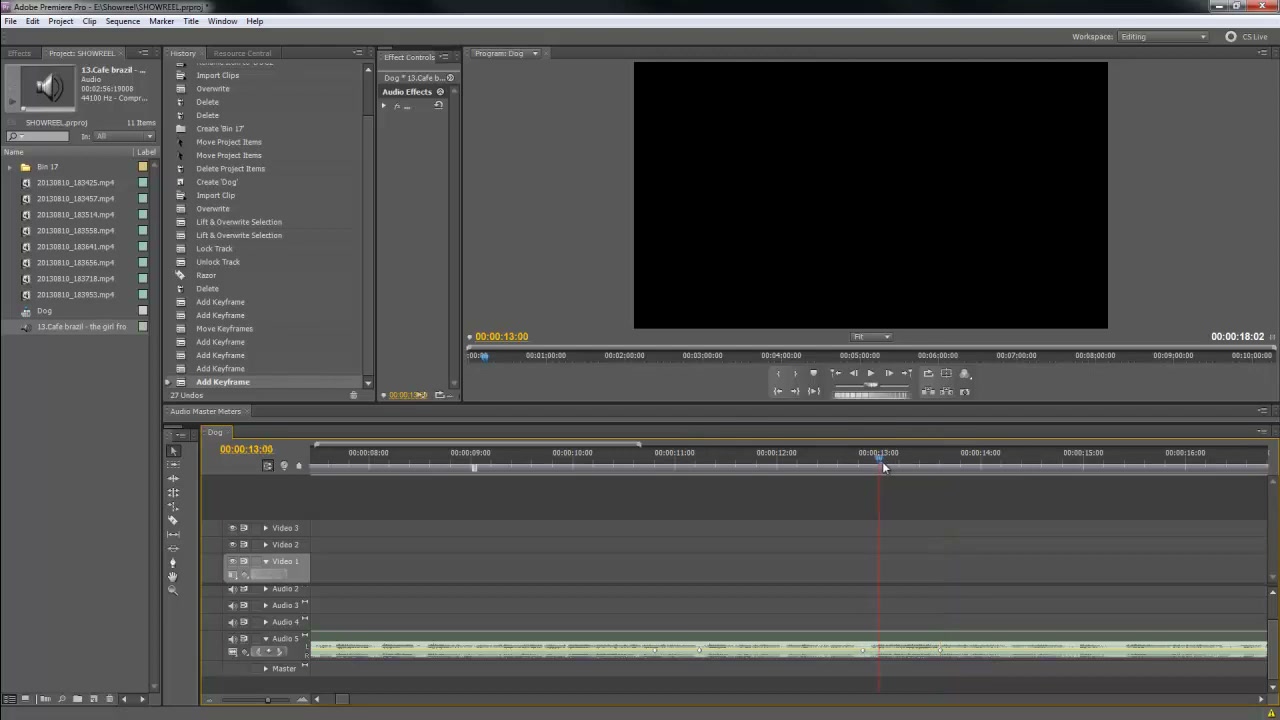This screenshot has width=1280, height=720.
Task: Select the Rate Stretch tool
Action: pyautogui.click(x=173, y=506)
